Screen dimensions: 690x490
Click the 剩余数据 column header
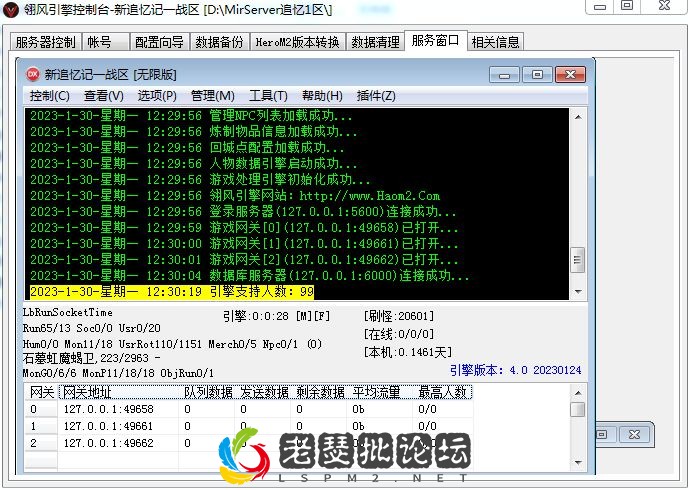pyautogui.click(x=320, y=392)
